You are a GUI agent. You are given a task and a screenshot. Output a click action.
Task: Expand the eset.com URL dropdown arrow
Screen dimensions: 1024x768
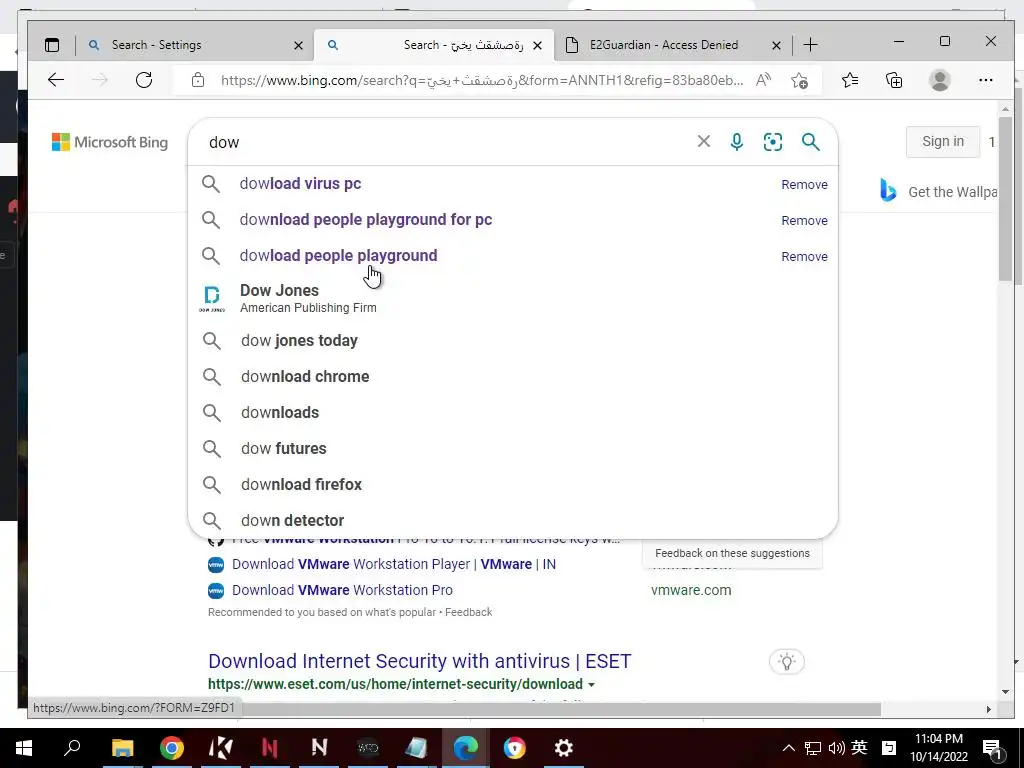592,685
